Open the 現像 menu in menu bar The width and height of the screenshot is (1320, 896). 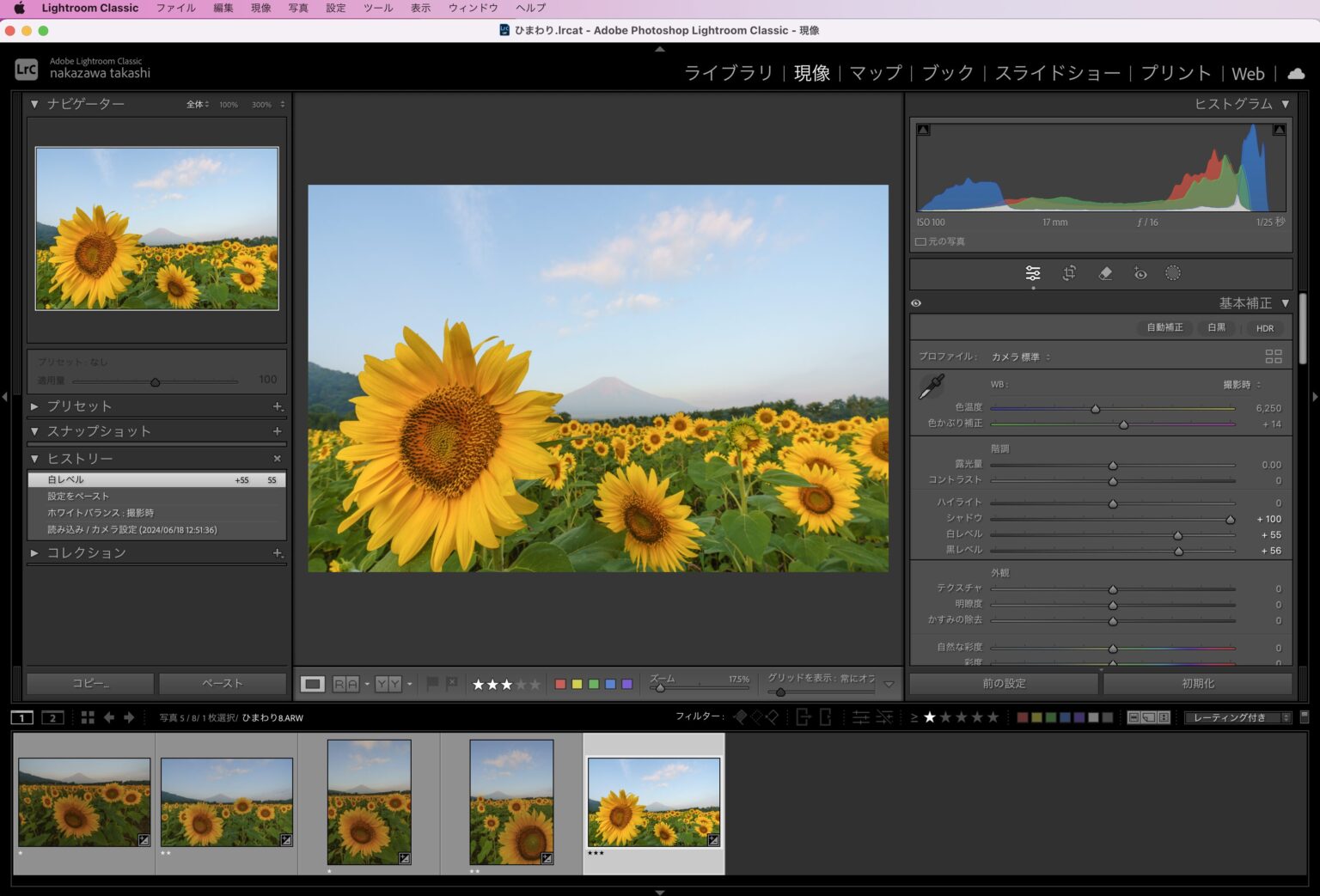[260, 8]
